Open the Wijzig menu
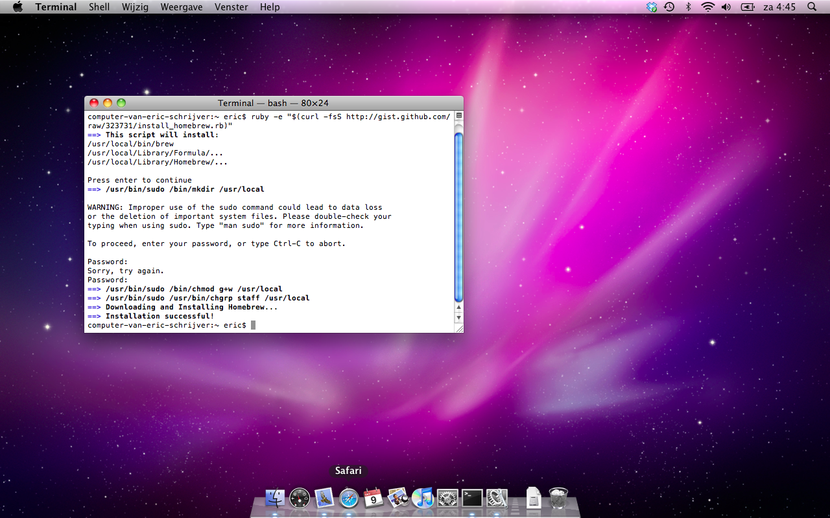The height and width of the screenshot is (518, 830). tap(135, 7)
